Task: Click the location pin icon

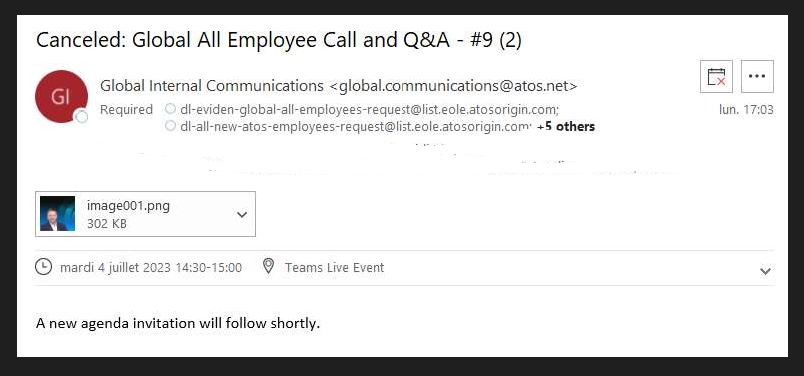Action: point(268,266)
